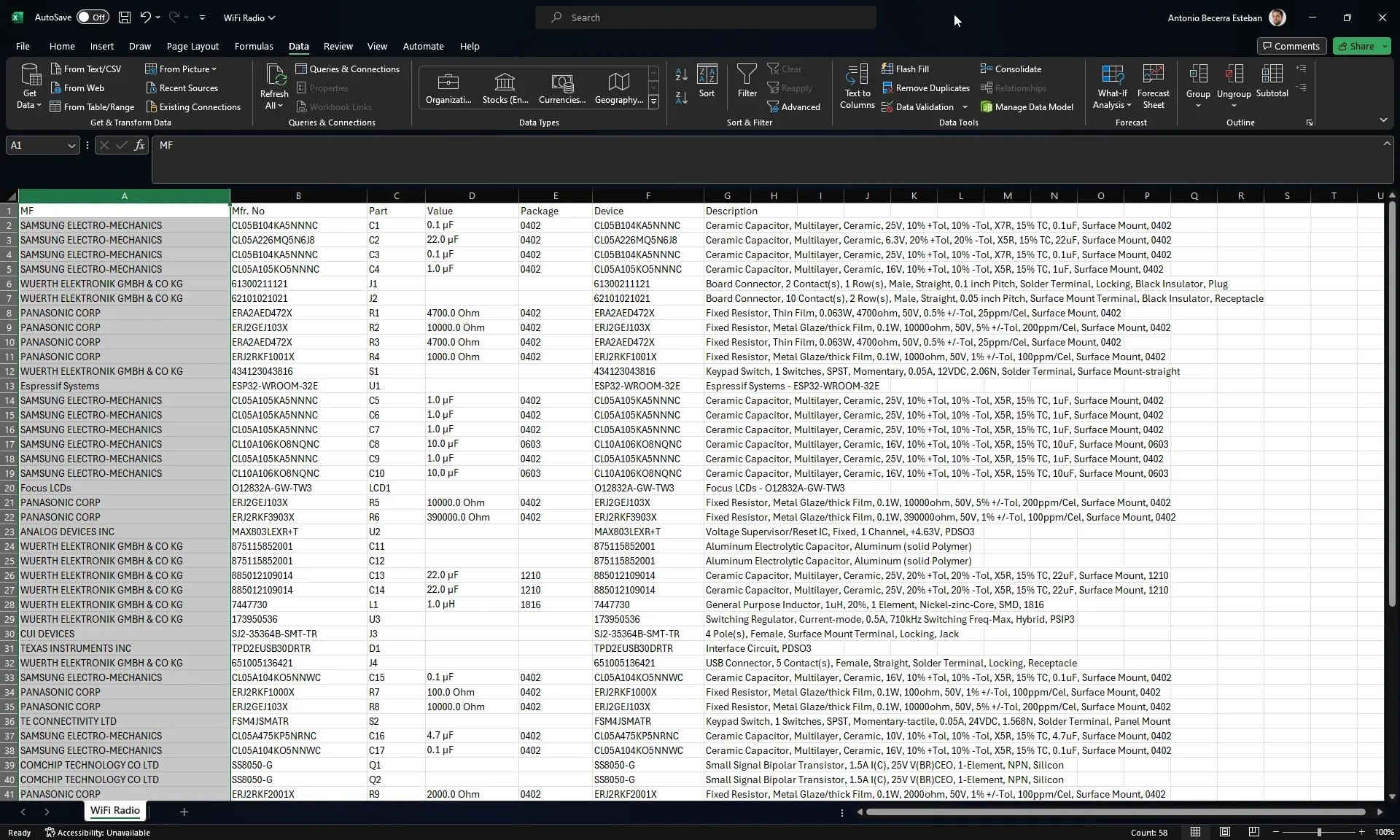
Task: Click Zoom Out minus button
Action: (1275, 832)
